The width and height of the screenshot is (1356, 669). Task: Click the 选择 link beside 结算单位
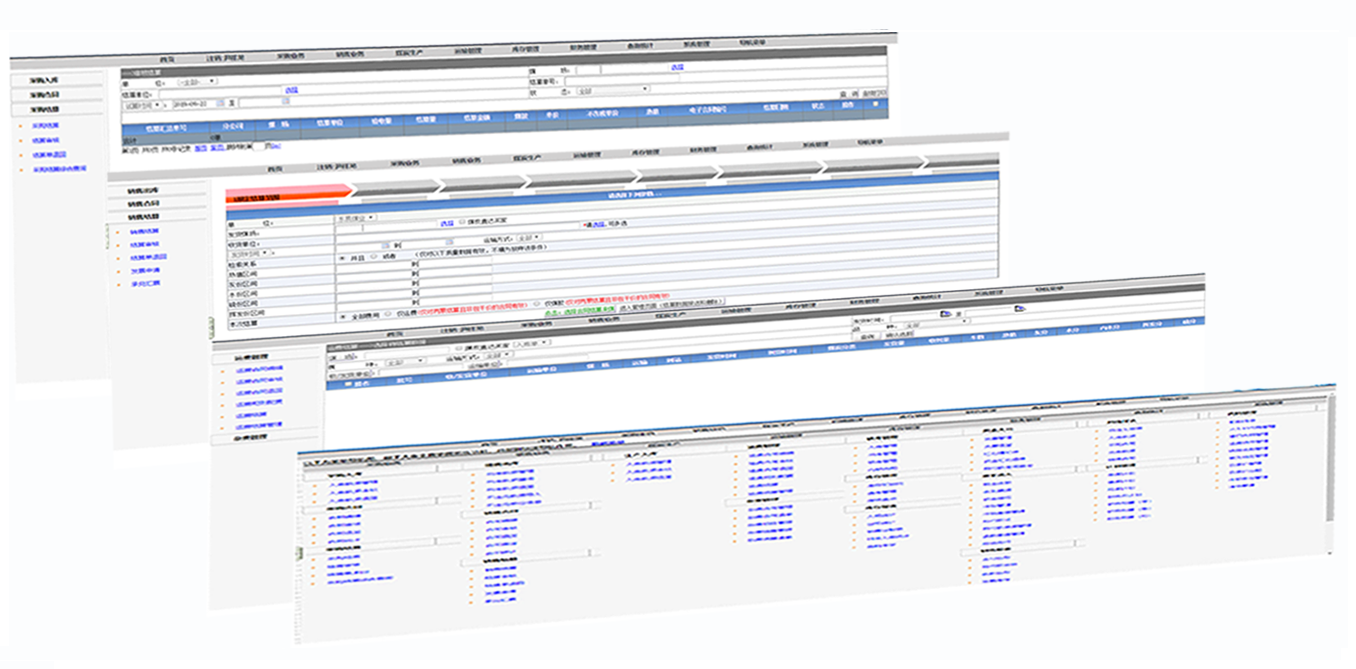[x=291, y=90]
